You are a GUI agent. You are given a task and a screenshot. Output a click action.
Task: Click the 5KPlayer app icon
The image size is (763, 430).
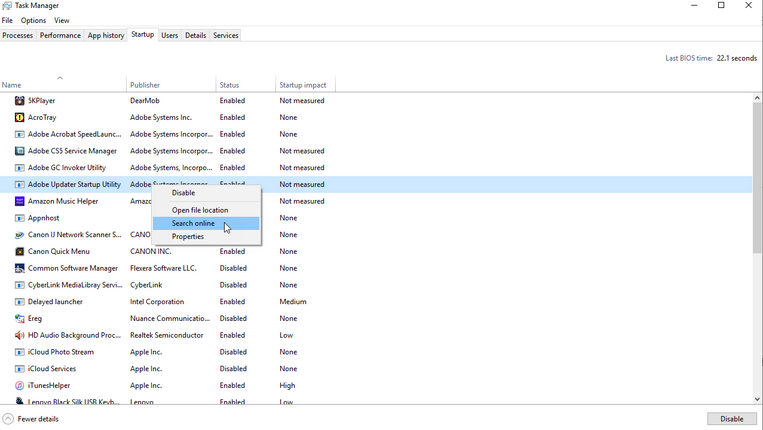19,101
